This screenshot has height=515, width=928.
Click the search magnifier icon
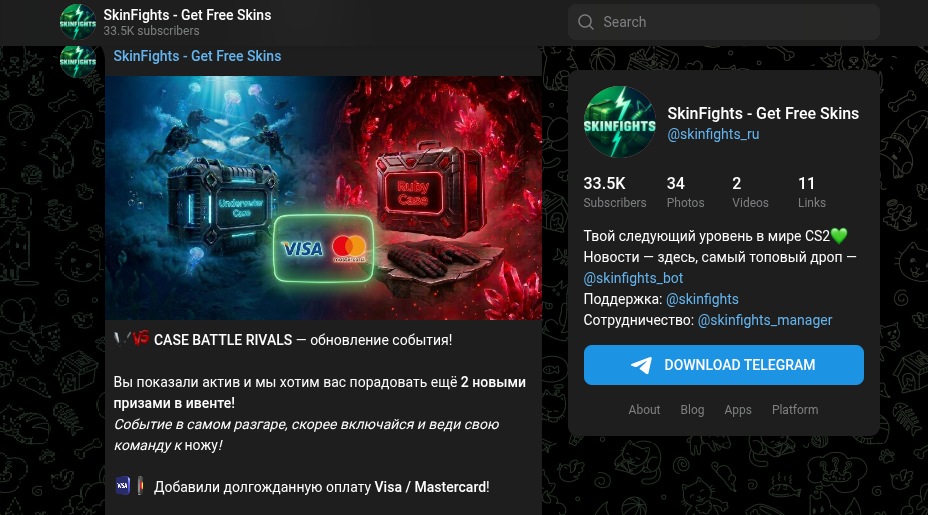coord(585,22)
